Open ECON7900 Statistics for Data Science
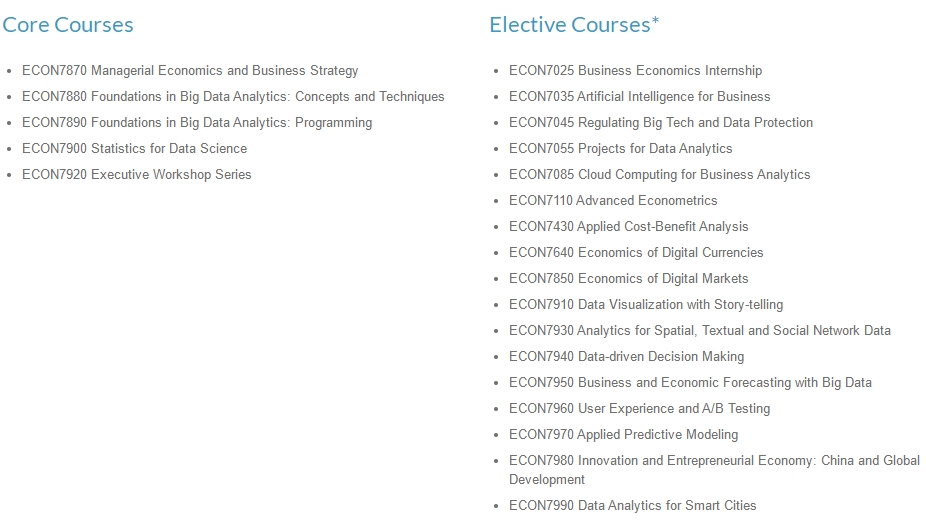The width and height of the screenshot is (926, 521). (135, 149)
